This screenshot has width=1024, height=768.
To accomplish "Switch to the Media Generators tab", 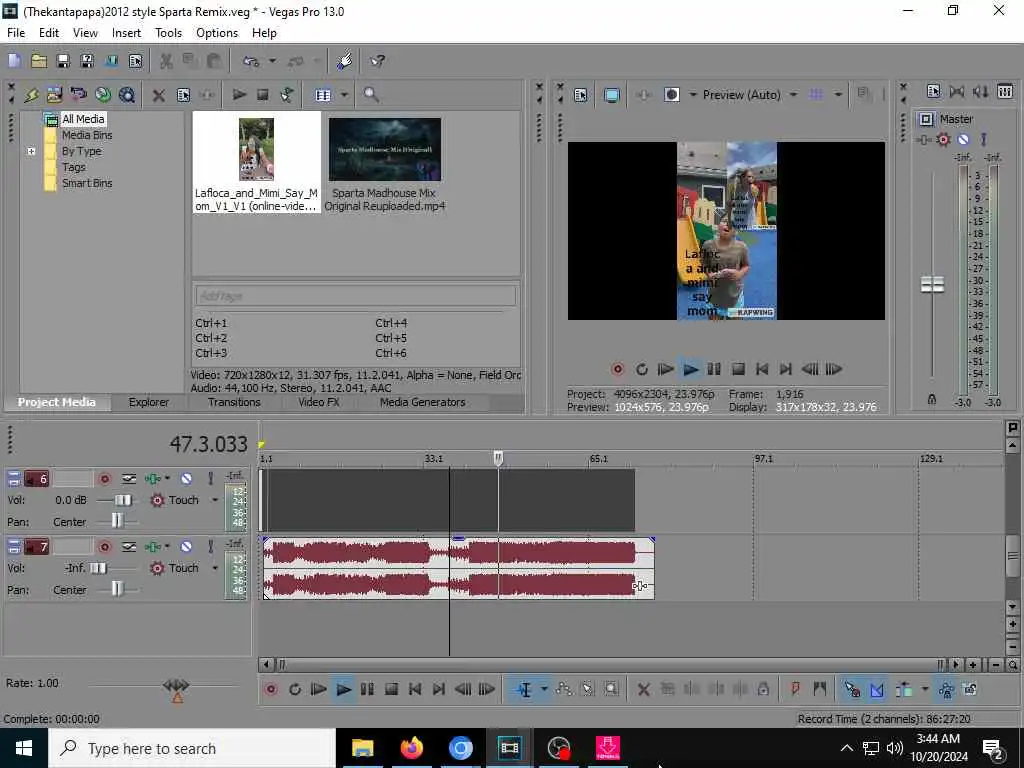I will point(423,402).
